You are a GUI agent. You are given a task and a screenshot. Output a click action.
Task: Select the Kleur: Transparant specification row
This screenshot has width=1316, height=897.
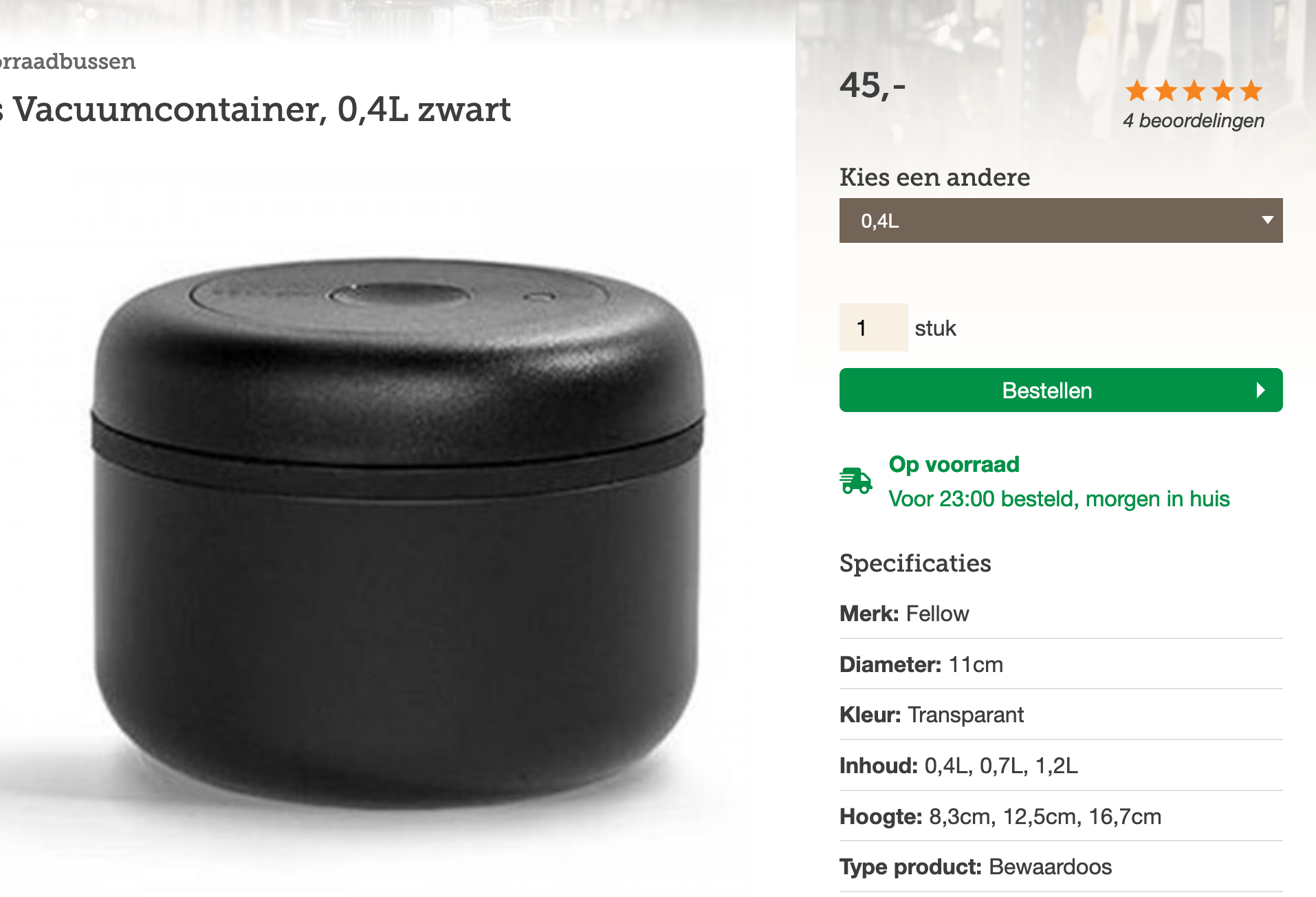1061,715
